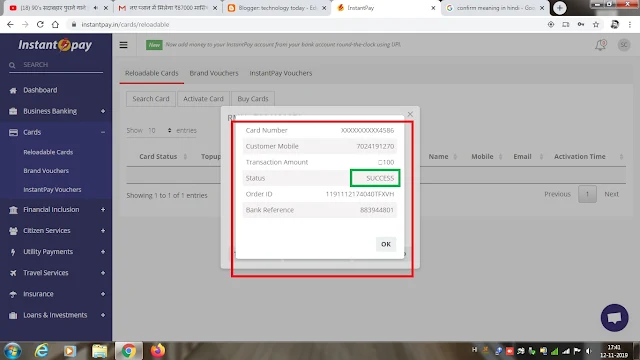The height and width of the screenshot is (360, 640).
Task: Click the hamburger menu icon
Action: coord(123,45)
